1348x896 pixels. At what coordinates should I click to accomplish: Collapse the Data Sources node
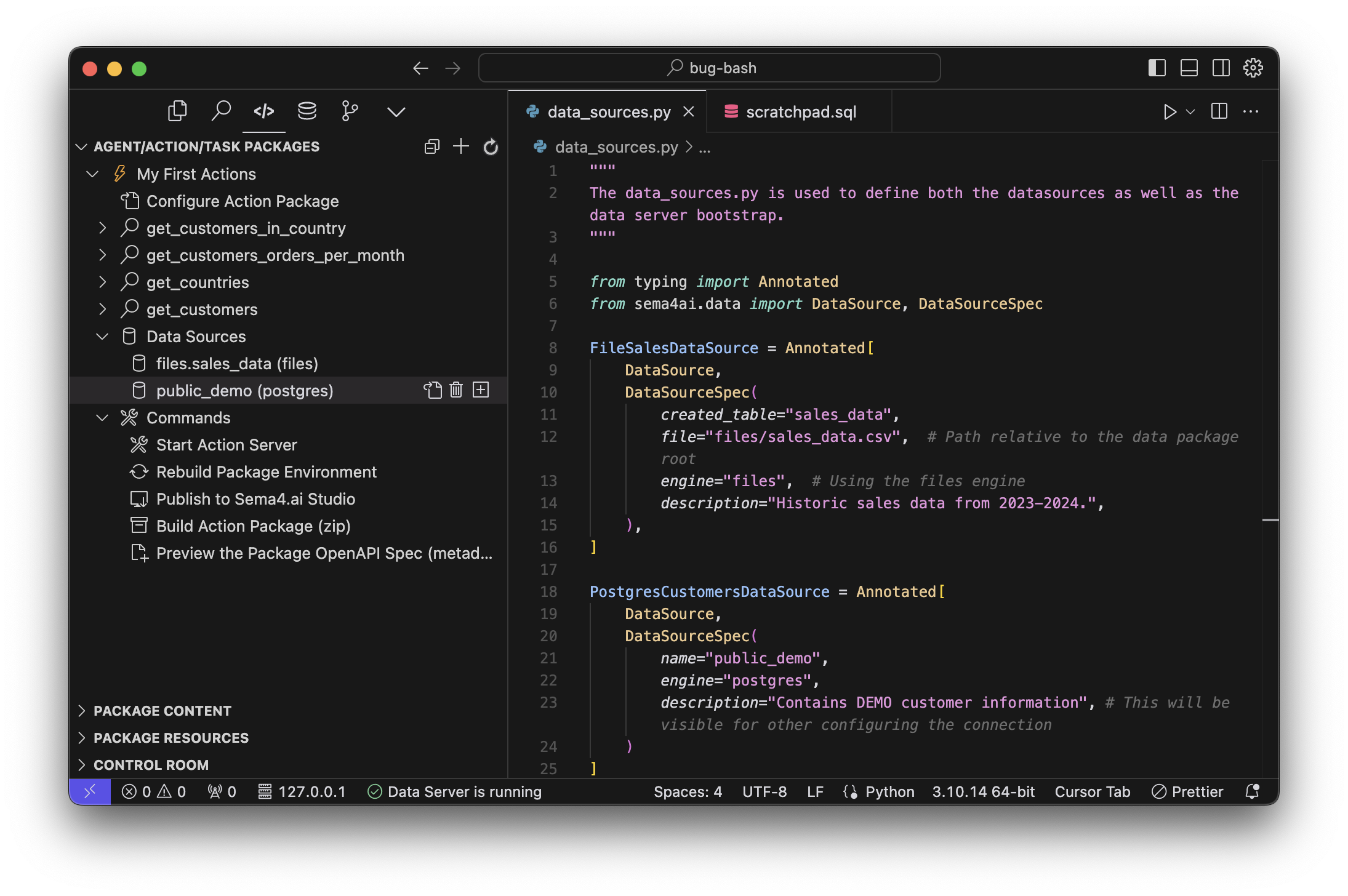(102, 337)
